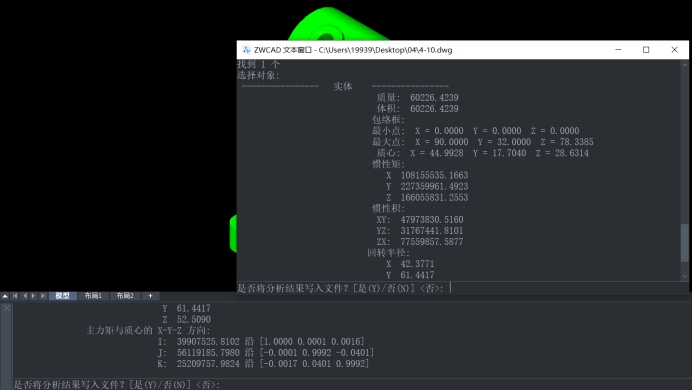The height and width of the screenshot is (390, 692).
Task: Go to previous layout tab arrow
Action: coord(25,296)
